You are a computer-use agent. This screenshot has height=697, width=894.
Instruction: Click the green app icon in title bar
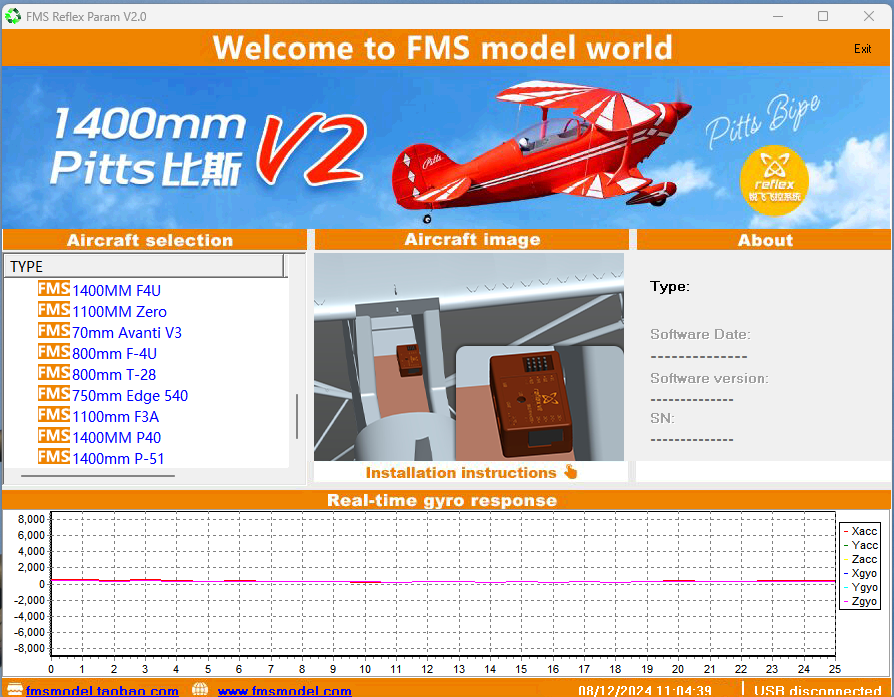point(13,15)
